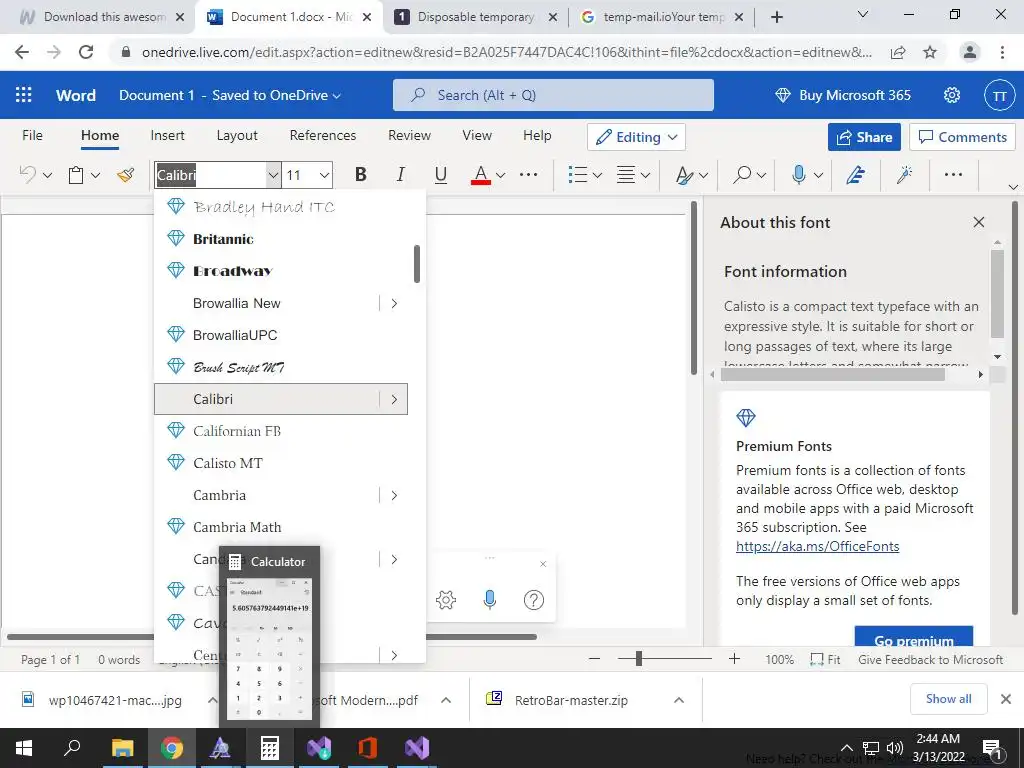Click dictation toolbar settings gear
Image resolution: width=1024 pixels, height=768 pixels.
coord(446,600)
